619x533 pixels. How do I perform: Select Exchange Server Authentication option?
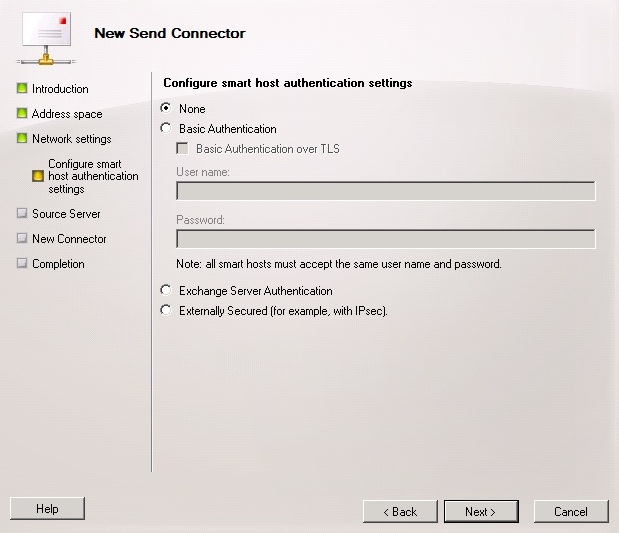(166, 290)
